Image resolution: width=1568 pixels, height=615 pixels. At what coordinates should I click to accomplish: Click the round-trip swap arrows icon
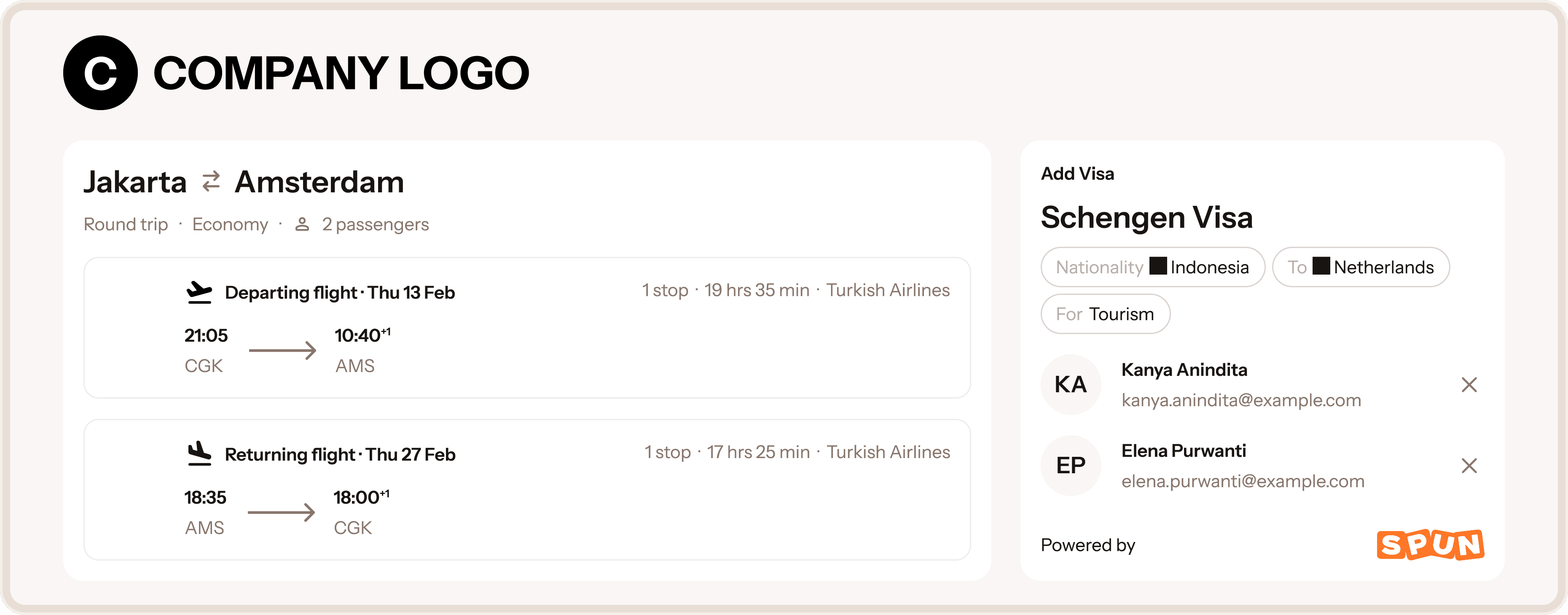(x=211, y=181)
